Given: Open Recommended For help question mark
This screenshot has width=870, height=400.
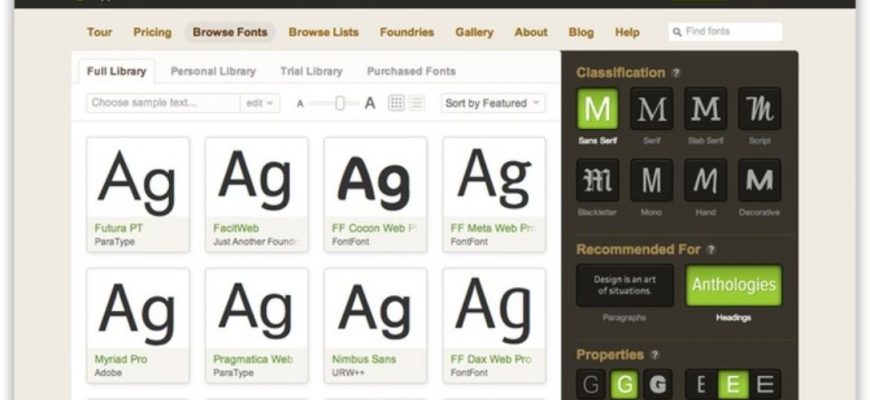Looking at the screenshot, I should [711, 250].
